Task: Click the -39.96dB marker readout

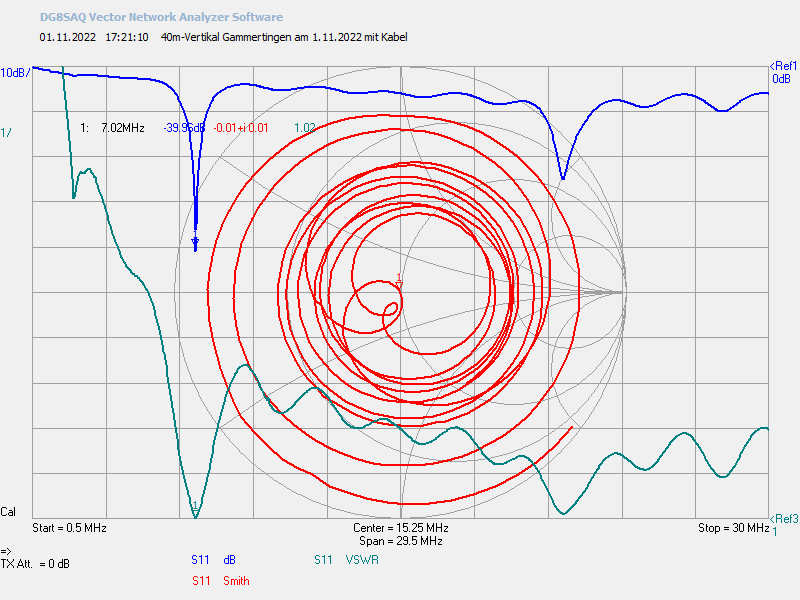Action: click(184, 128)
